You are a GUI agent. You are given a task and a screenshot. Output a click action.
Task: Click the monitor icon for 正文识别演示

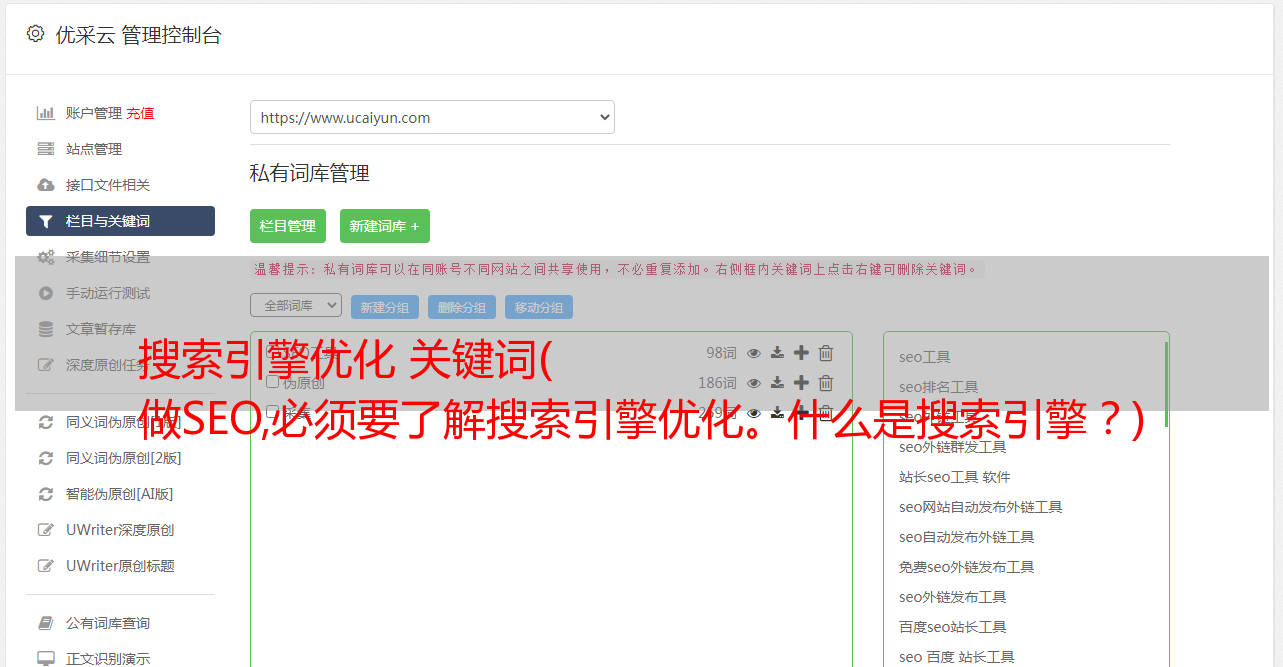45,659
